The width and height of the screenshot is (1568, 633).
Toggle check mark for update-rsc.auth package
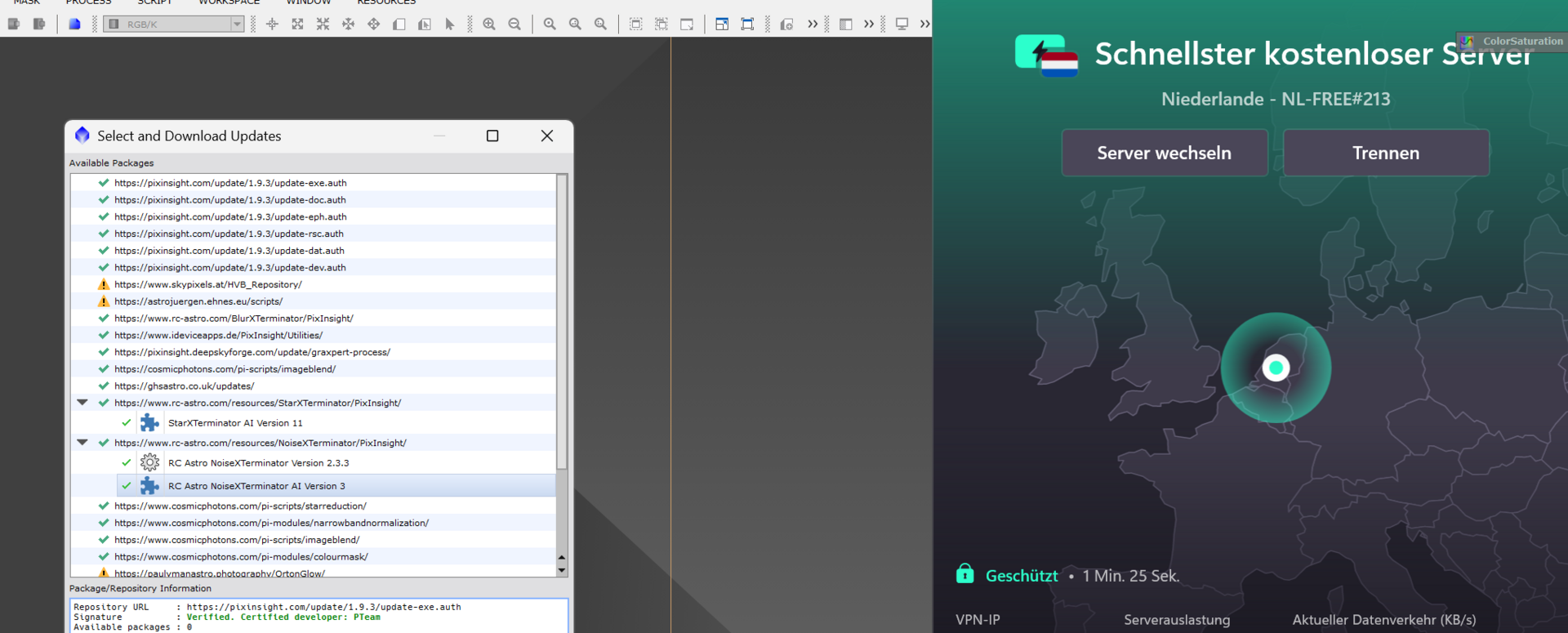[104, 234]
